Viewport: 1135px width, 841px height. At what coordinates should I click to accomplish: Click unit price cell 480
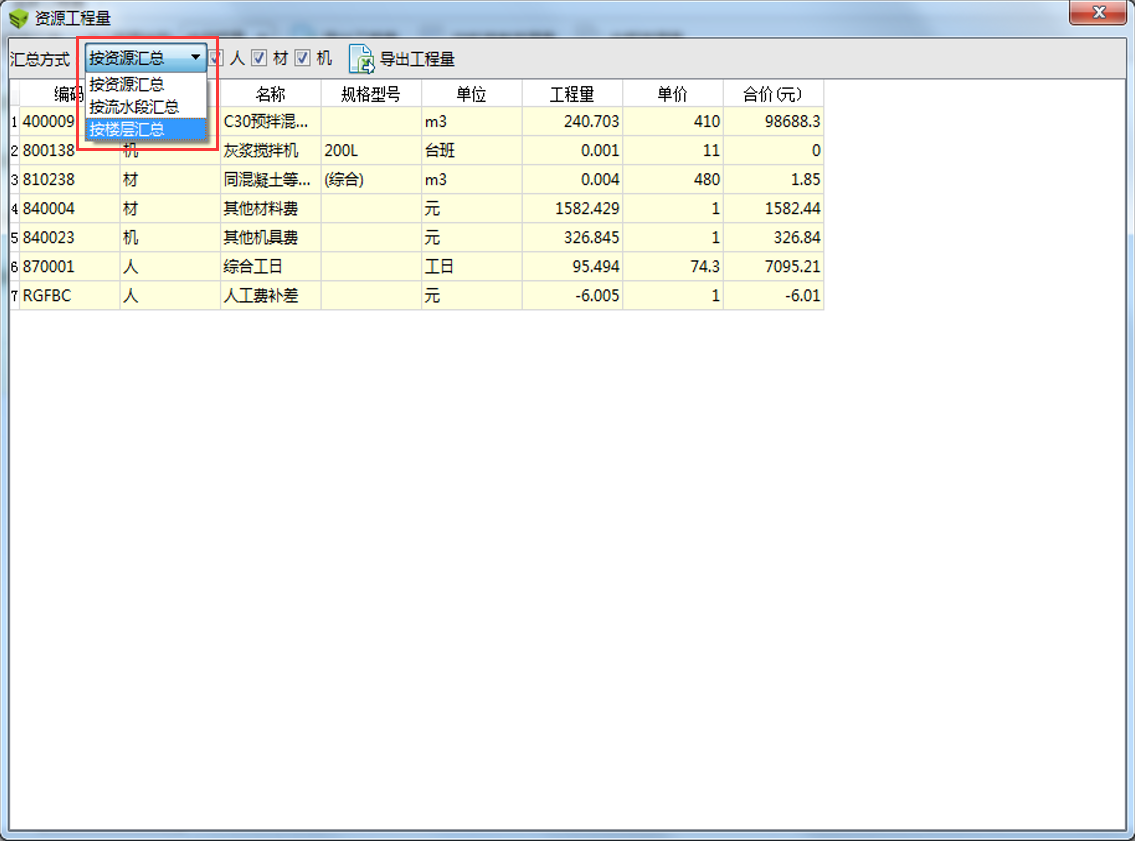click(x=672, y=179)
